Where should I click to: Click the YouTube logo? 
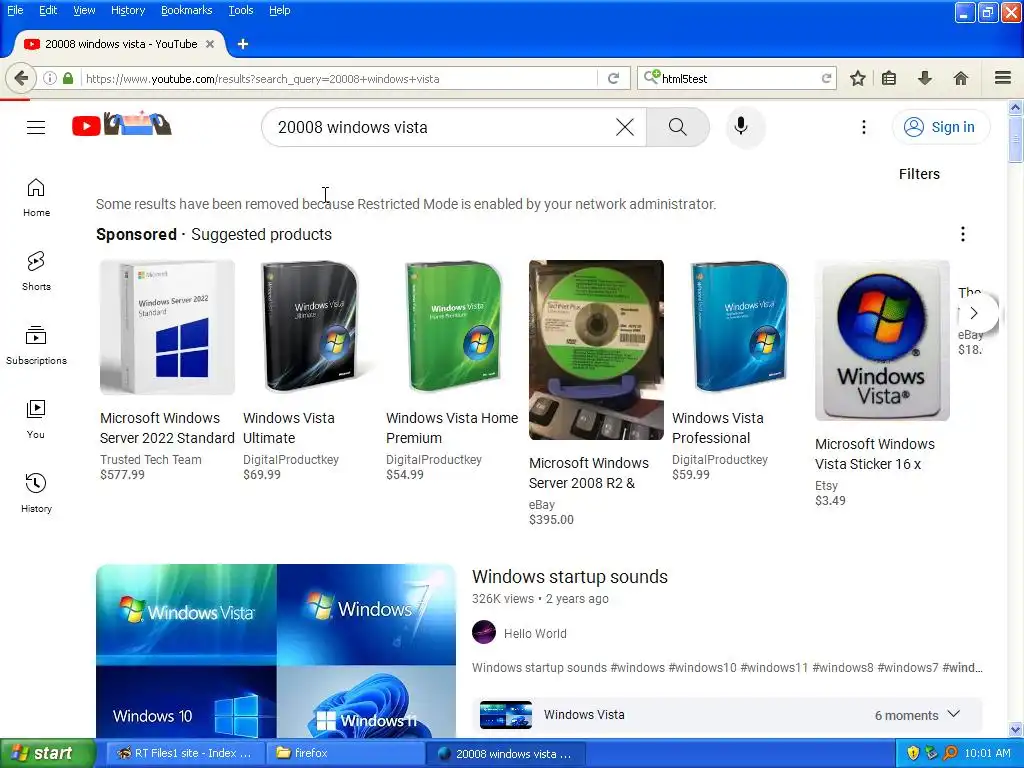coord(121,124)
